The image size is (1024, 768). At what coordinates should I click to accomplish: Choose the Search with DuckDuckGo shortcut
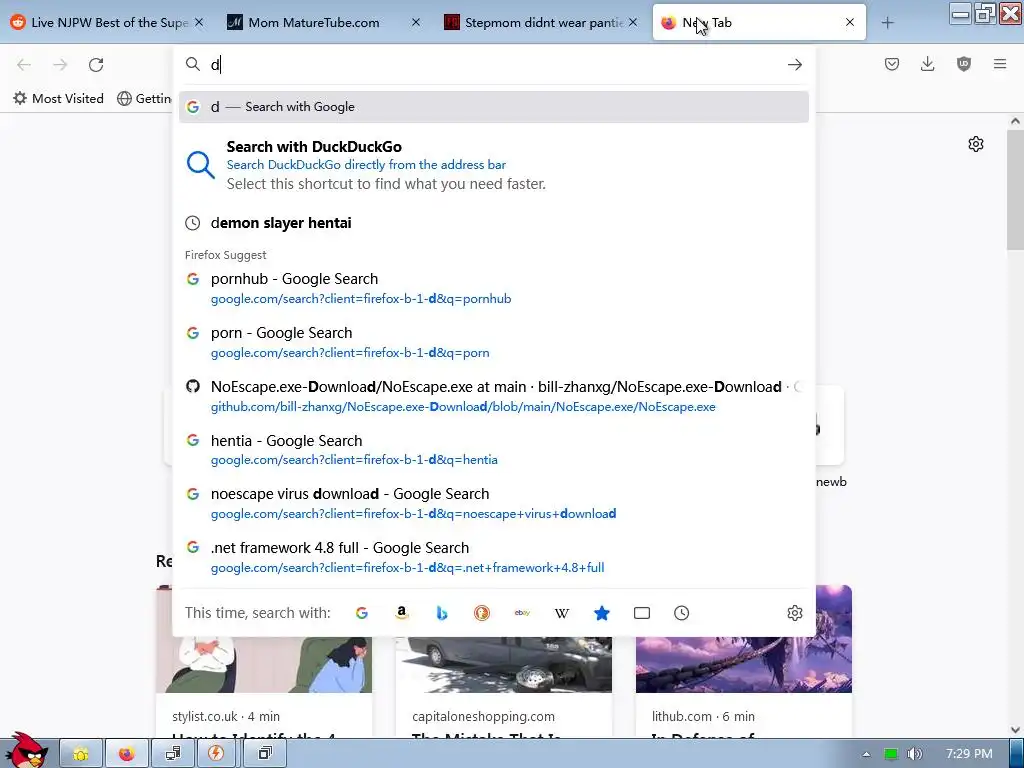[494, 165]
